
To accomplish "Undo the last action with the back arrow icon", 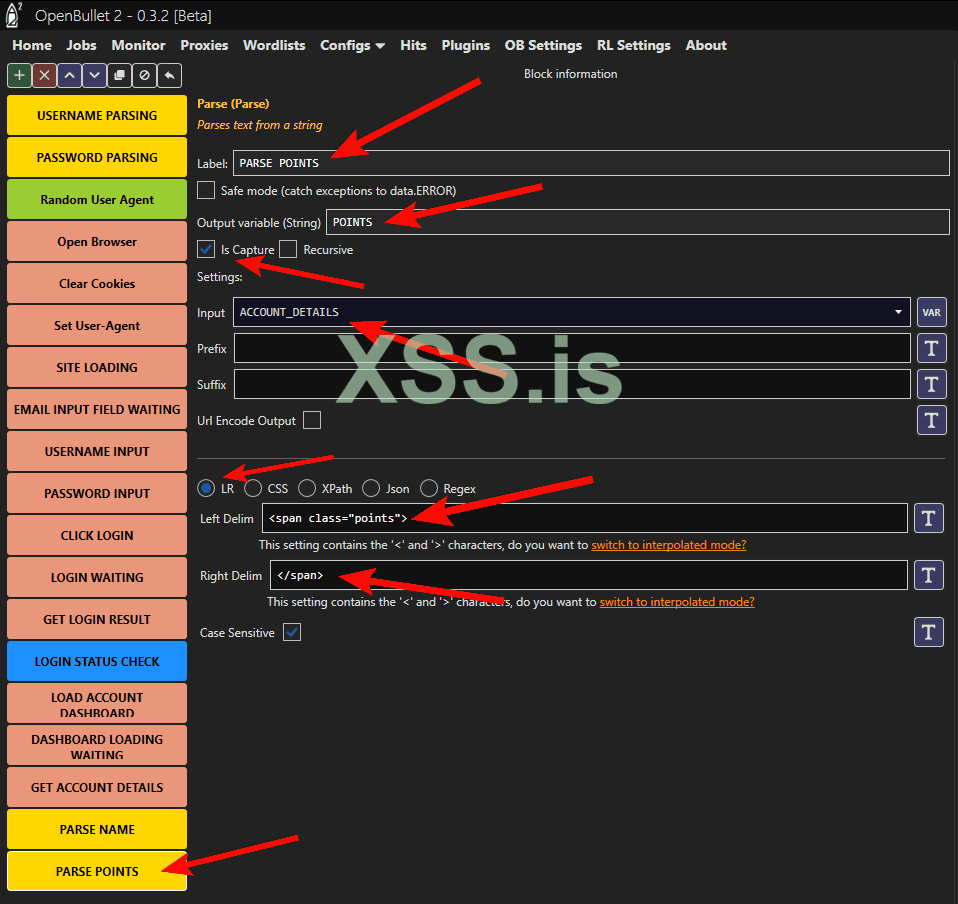I will (169, 76).
